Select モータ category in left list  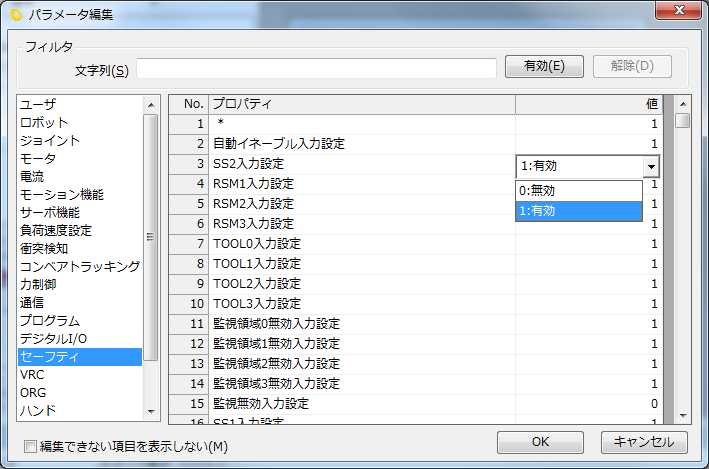pos(38,158)
